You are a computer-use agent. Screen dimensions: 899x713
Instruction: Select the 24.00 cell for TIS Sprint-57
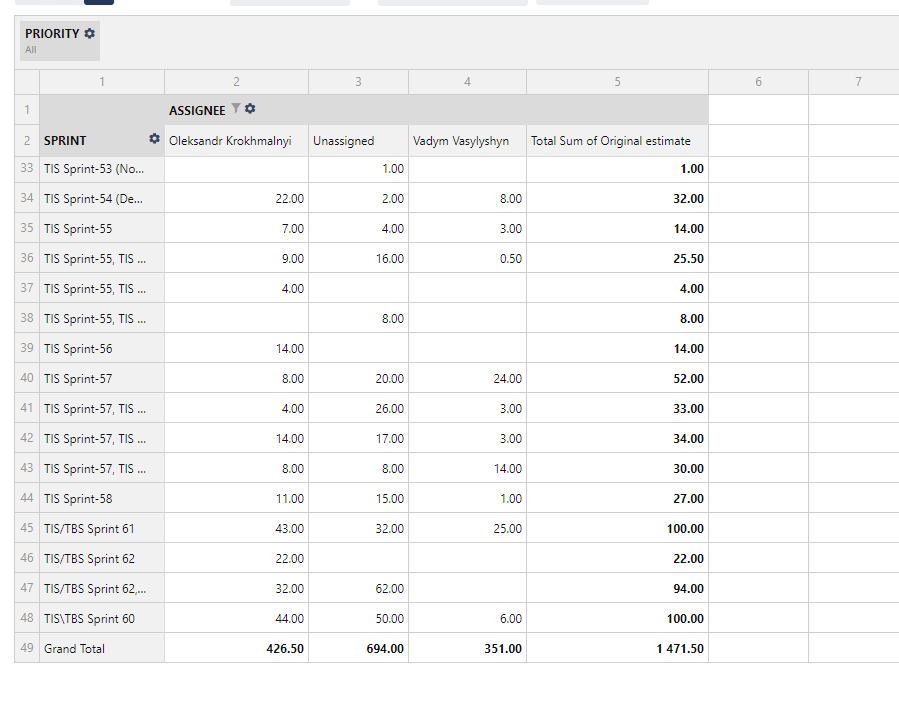pyautogui.click(x=467, y=378)
